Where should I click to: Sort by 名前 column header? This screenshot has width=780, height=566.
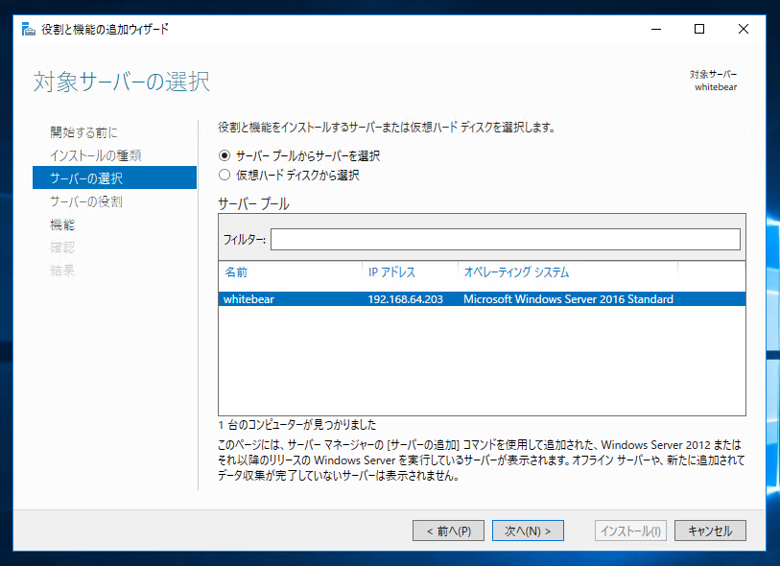tap(236, 272)
